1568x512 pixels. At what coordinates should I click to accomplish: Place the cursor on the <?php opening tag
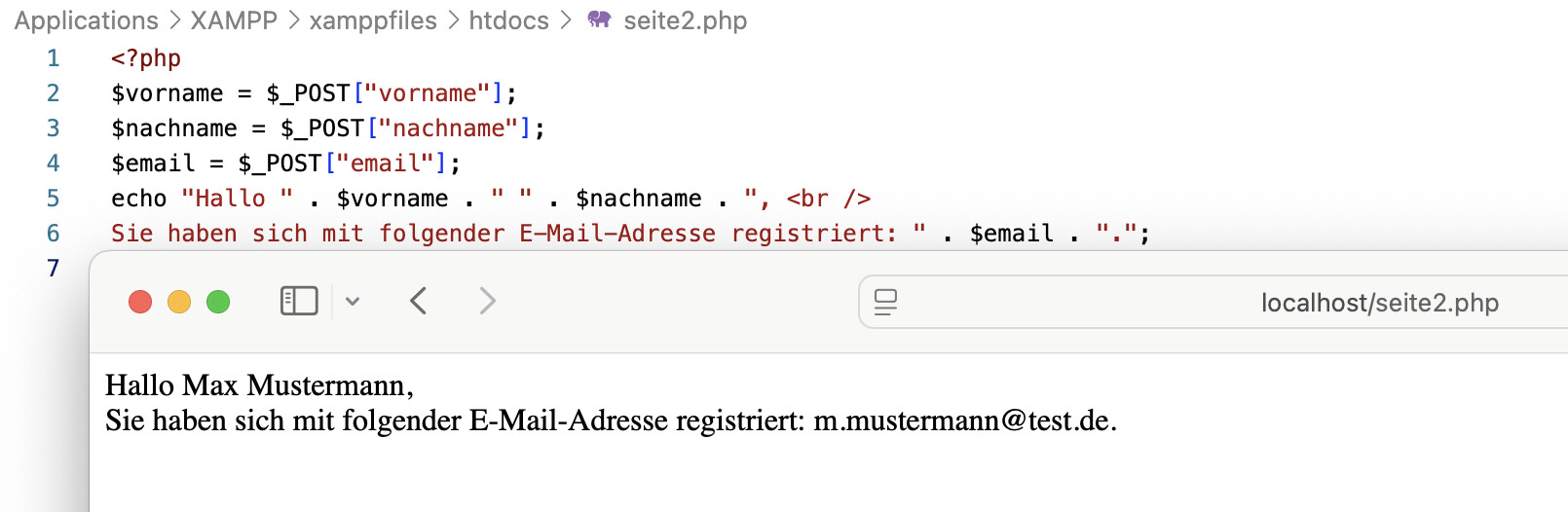(146, 58)
